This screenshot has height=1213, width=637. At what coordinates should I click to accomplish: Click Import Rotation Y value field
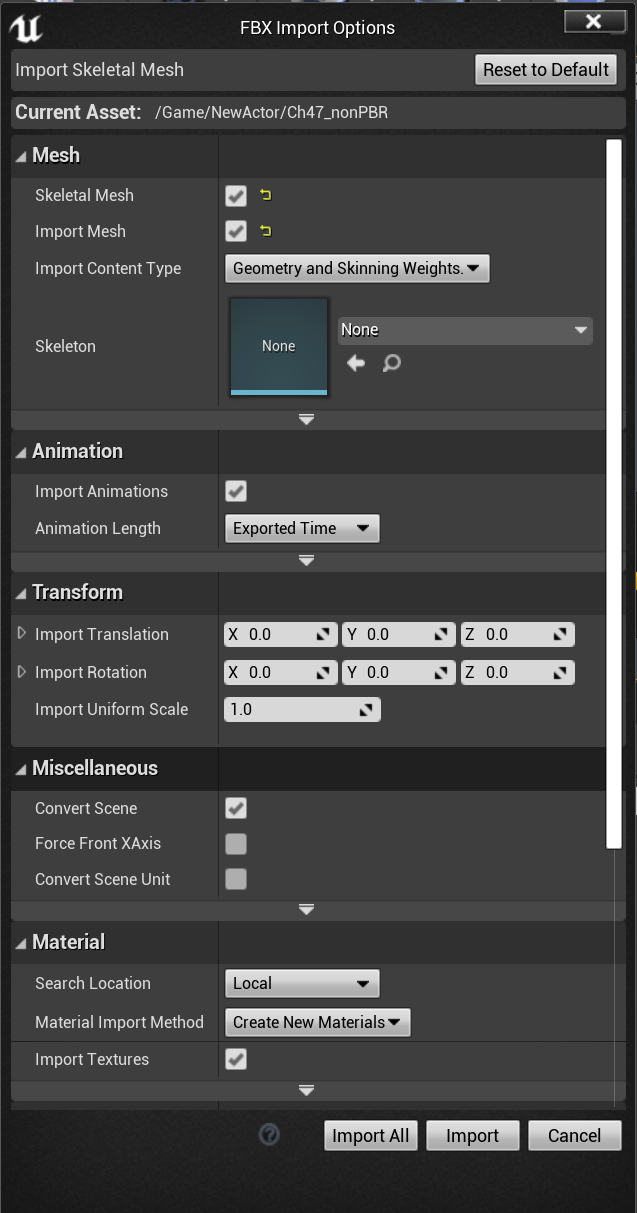tap(399, 672)
